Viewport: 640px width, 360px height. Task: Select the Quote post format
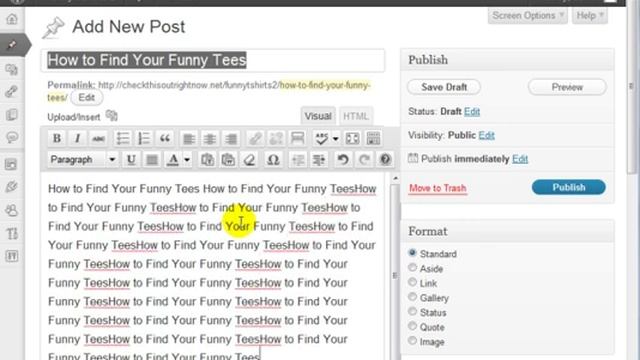[413, 327]
